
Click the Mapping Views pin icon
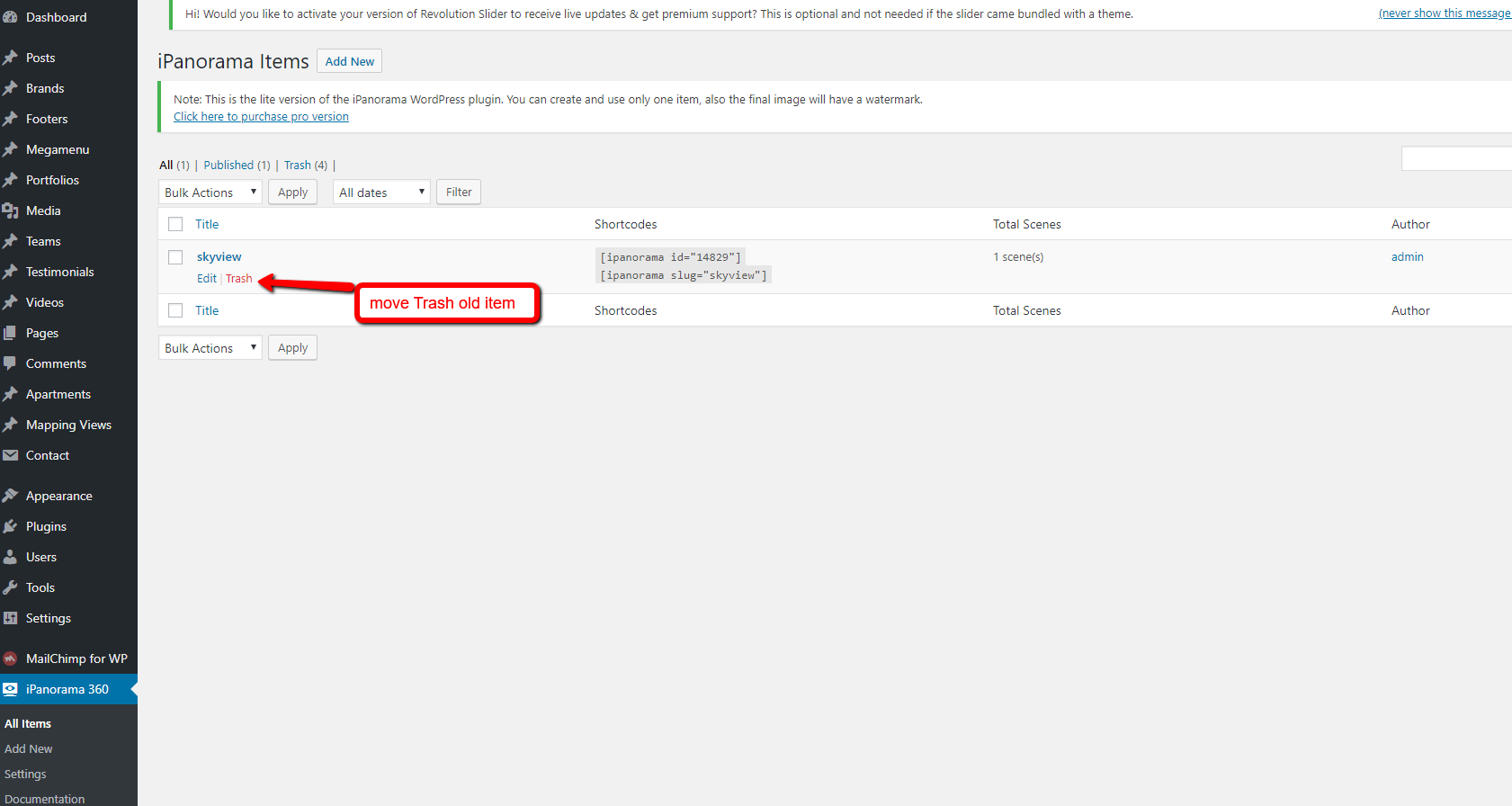tap(10, 425)
